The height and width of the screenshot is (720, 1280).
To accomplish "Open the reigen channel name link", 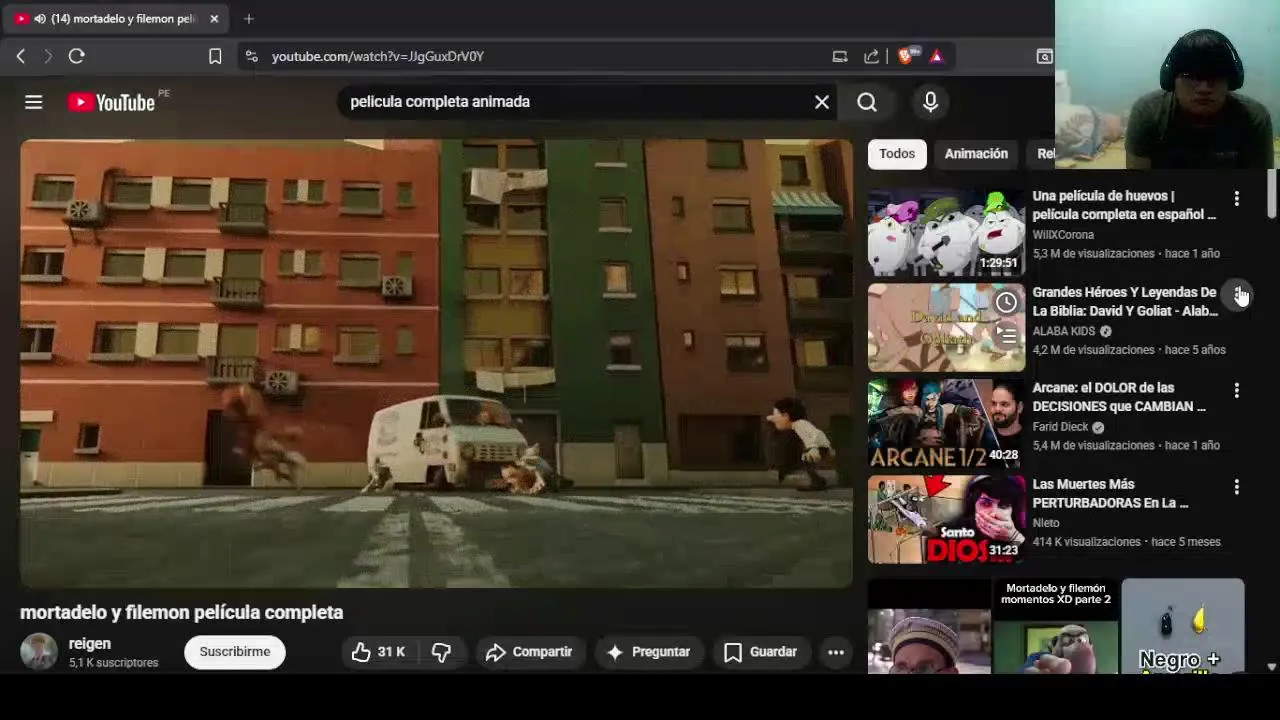I will pyautogui.click(x=90, y=644).
